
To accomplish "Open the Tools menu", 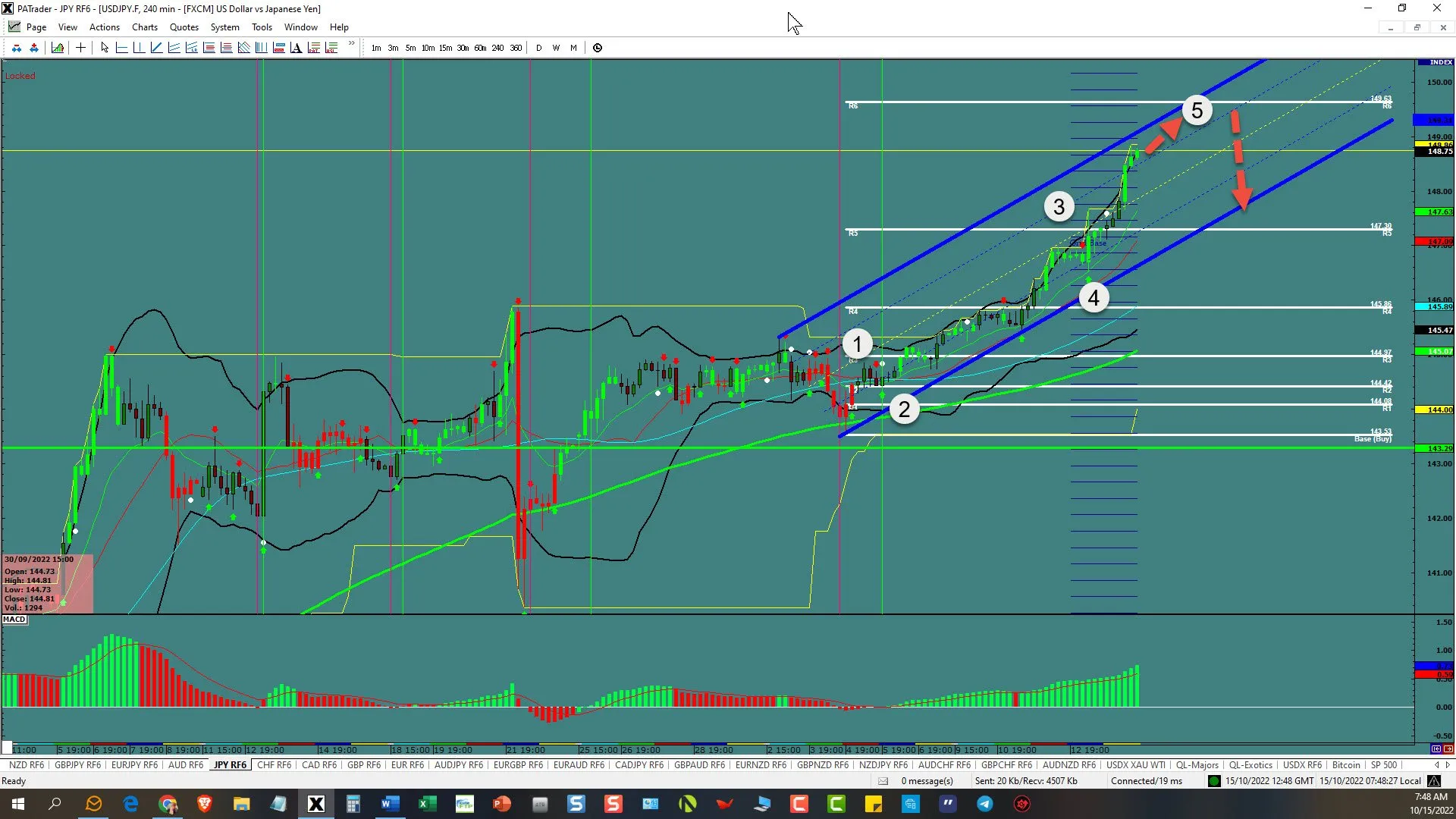I will [262, 27].
